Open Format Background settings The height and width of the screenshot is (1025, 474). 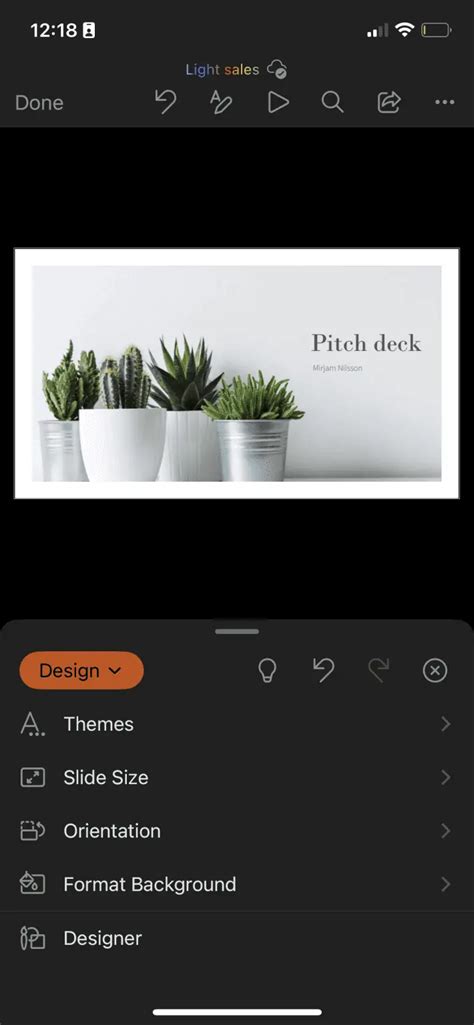[x=237, y=884]
